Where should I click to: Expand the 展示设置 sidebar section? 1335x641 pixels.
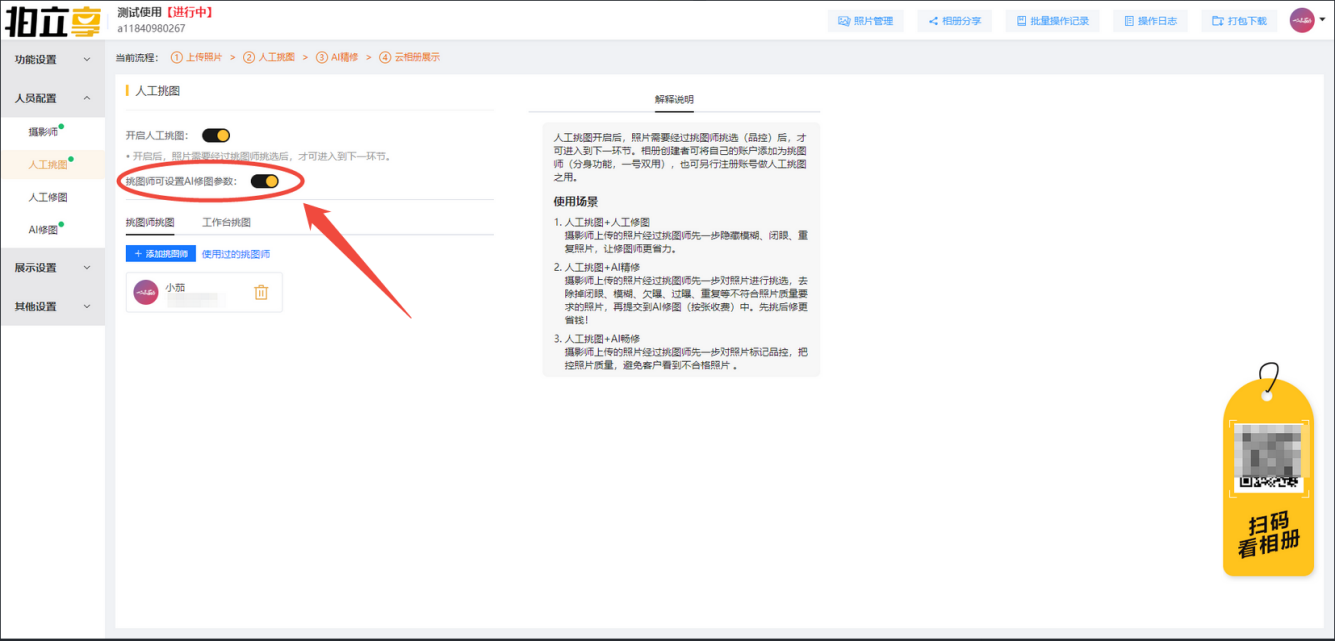[52, 268]
